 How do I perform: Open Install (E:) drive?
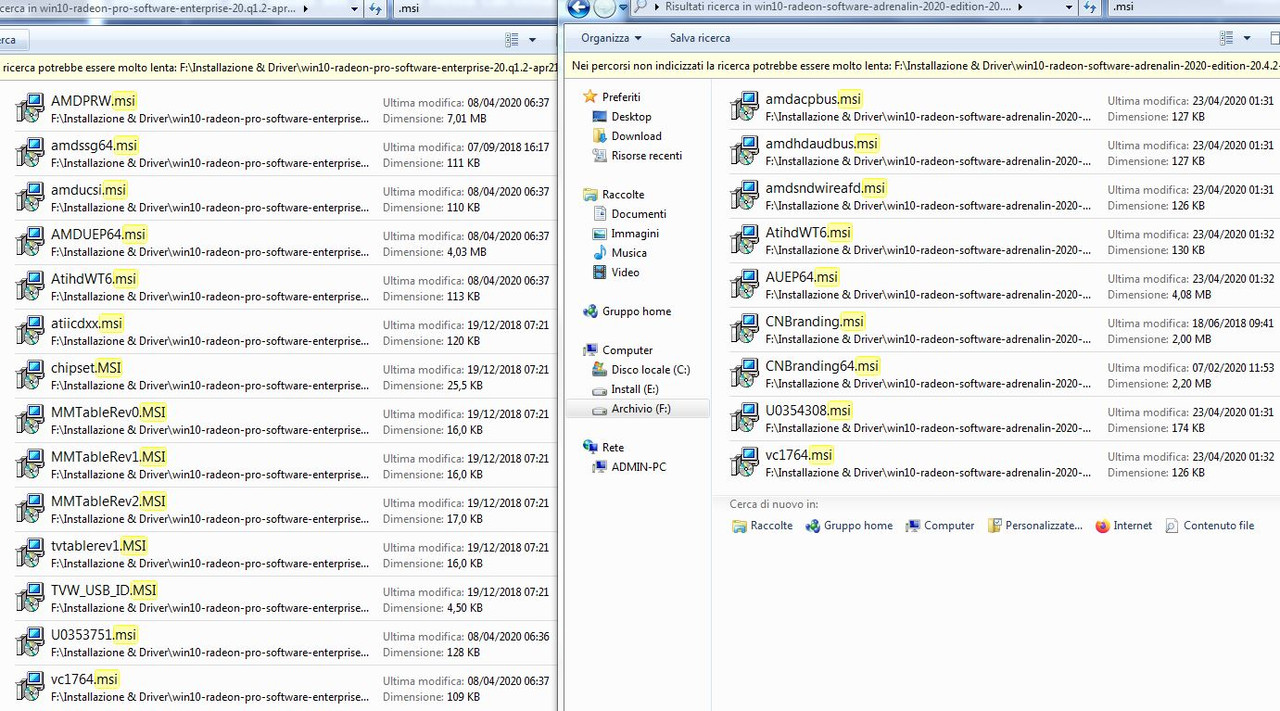pos(634,389)
